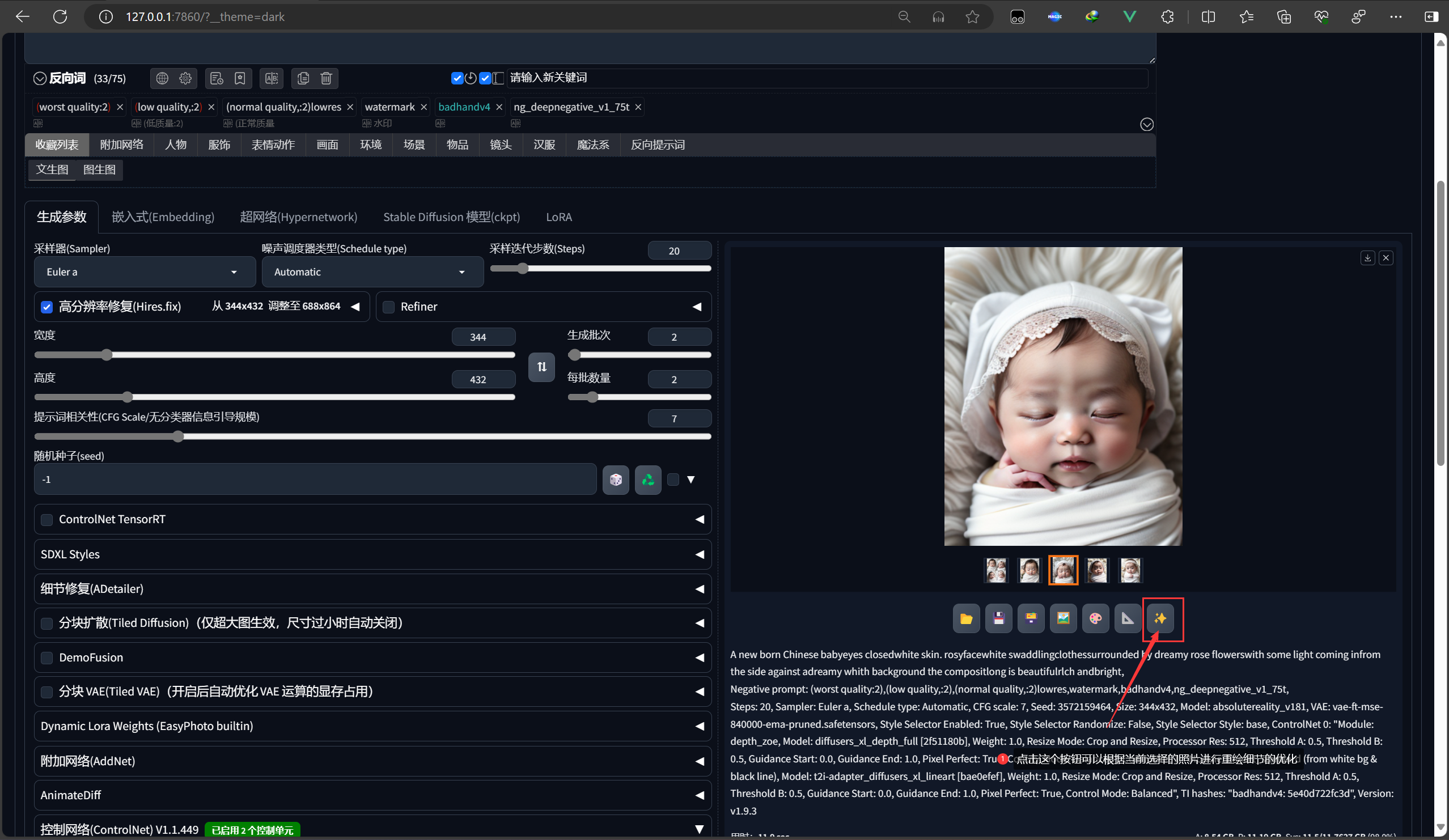Enable 分块 VAE Tiled VAE checkbox
The height and width of the screenshot is (840, 1449).
coord(47,691)
